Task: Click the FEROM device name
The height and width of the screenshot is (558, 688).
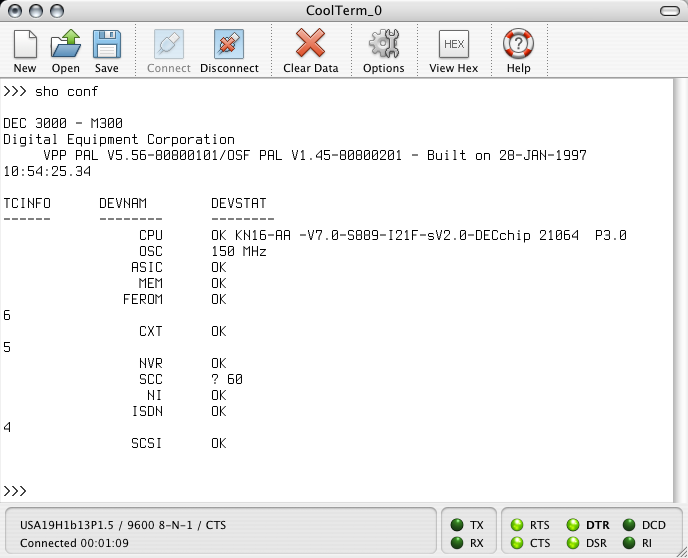Action: point(143,299)
